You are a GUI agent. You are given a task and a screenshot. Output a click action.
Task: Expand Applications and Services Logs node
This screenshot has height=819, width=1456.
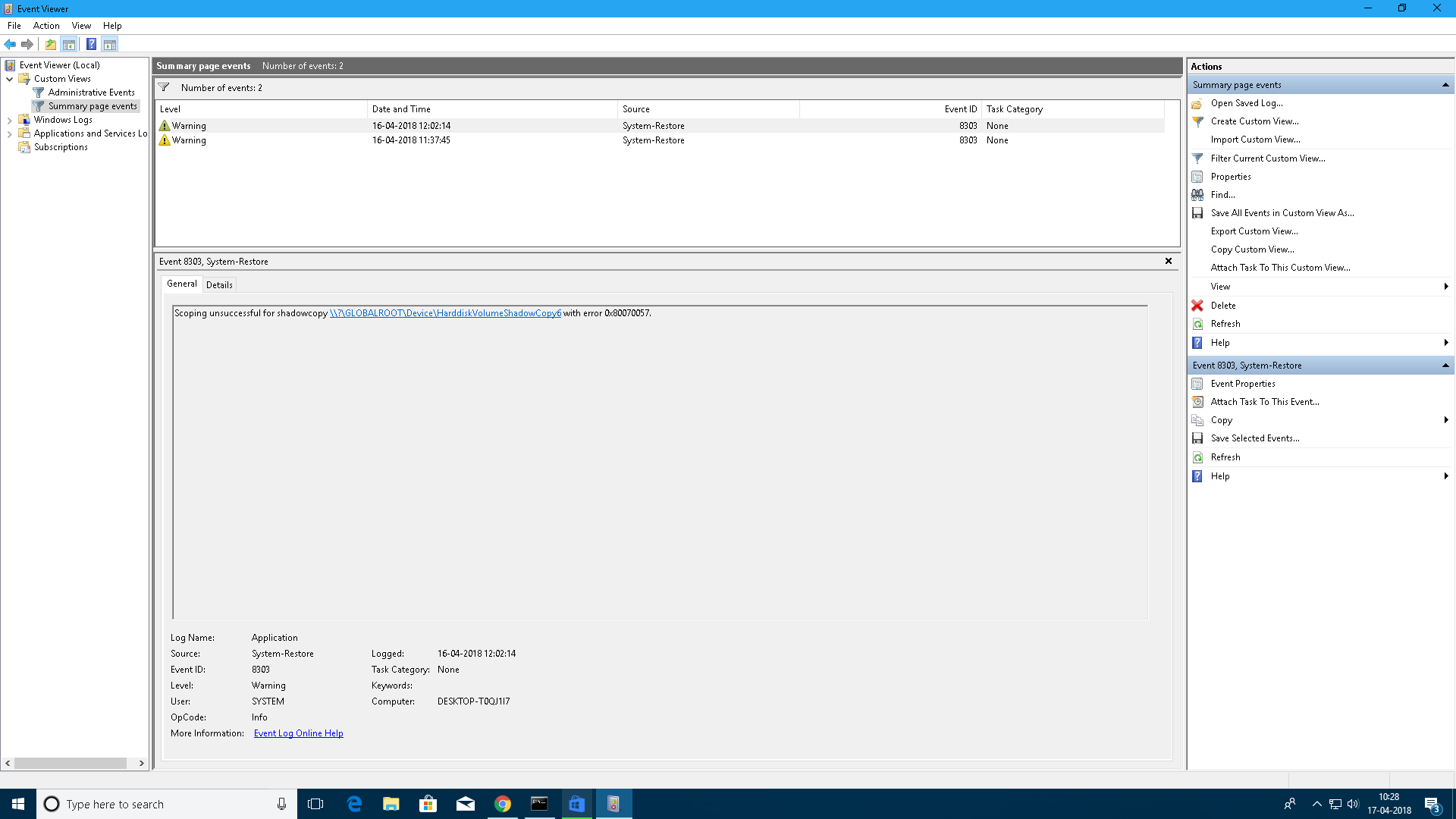tap(9, 133)
